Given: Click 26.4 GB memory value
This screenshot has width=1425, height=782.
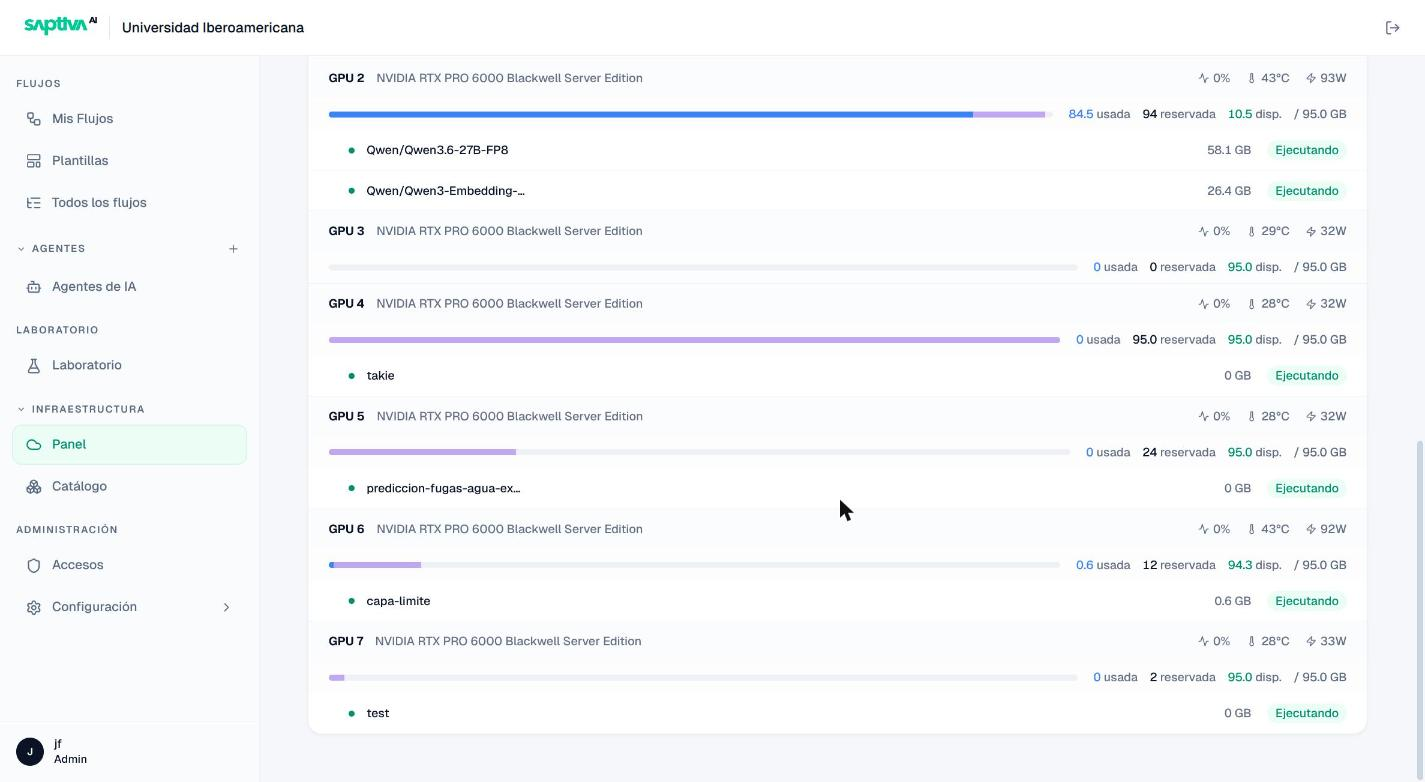Looking at the screenshot, I should pos(1229,191).
